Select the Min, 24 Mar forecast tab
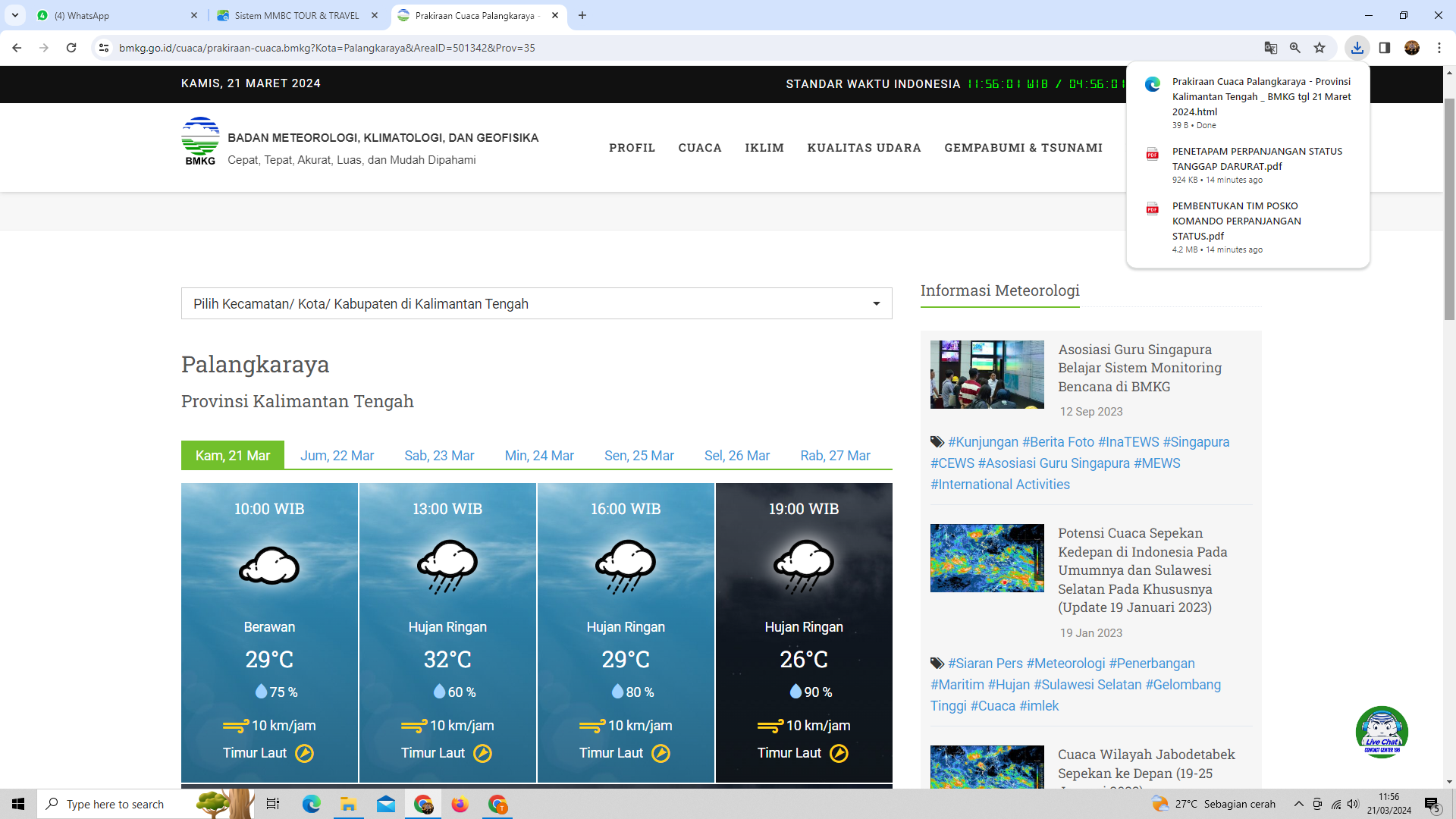The width and height of the screenshot is (1456, 819). pyautogui.click(x=539, y=455)
